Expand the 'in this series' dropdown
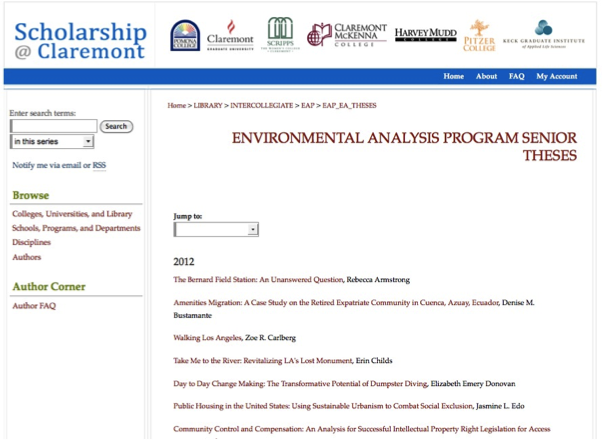 52,142
